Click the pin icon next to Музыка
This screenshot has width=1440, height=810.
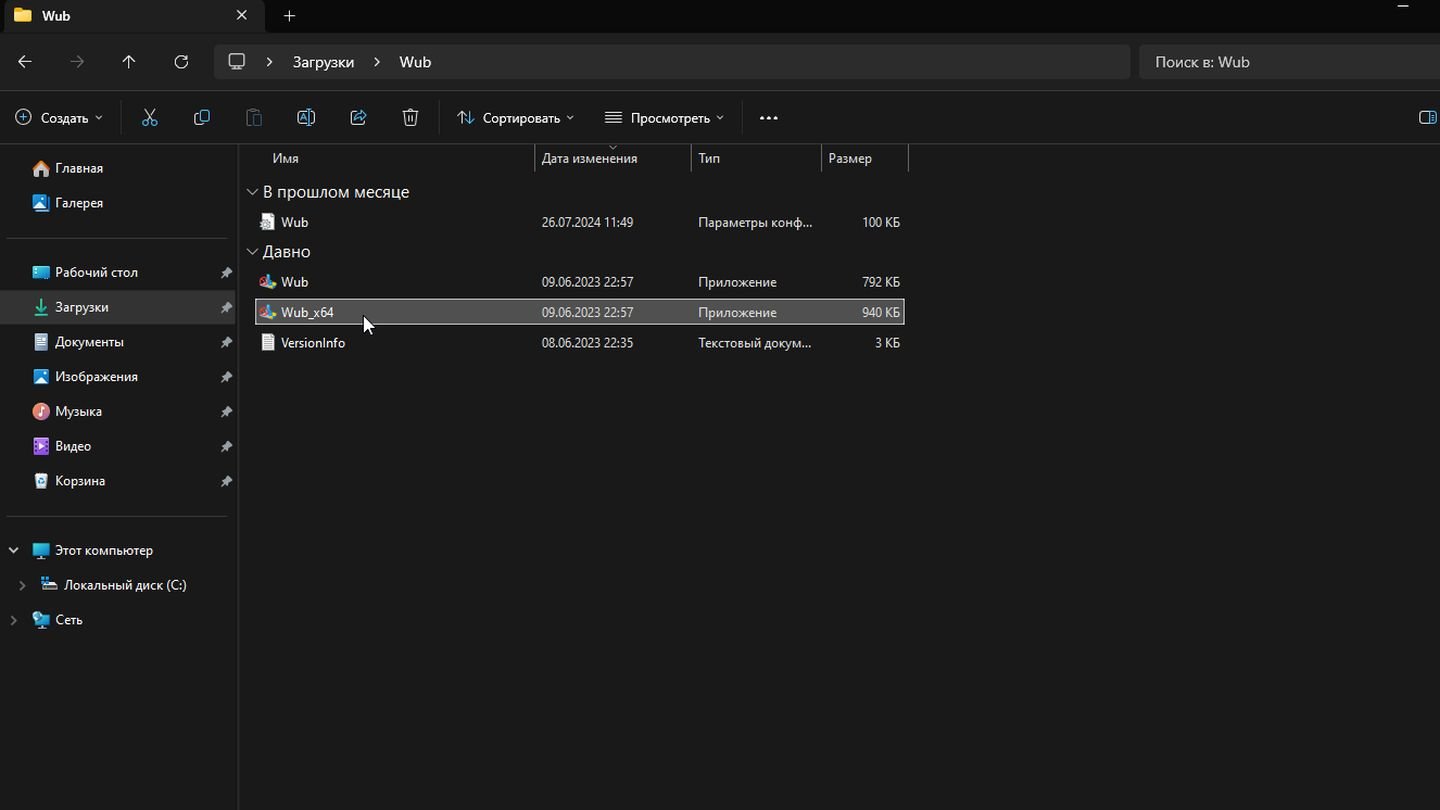[x=226, y=412]
